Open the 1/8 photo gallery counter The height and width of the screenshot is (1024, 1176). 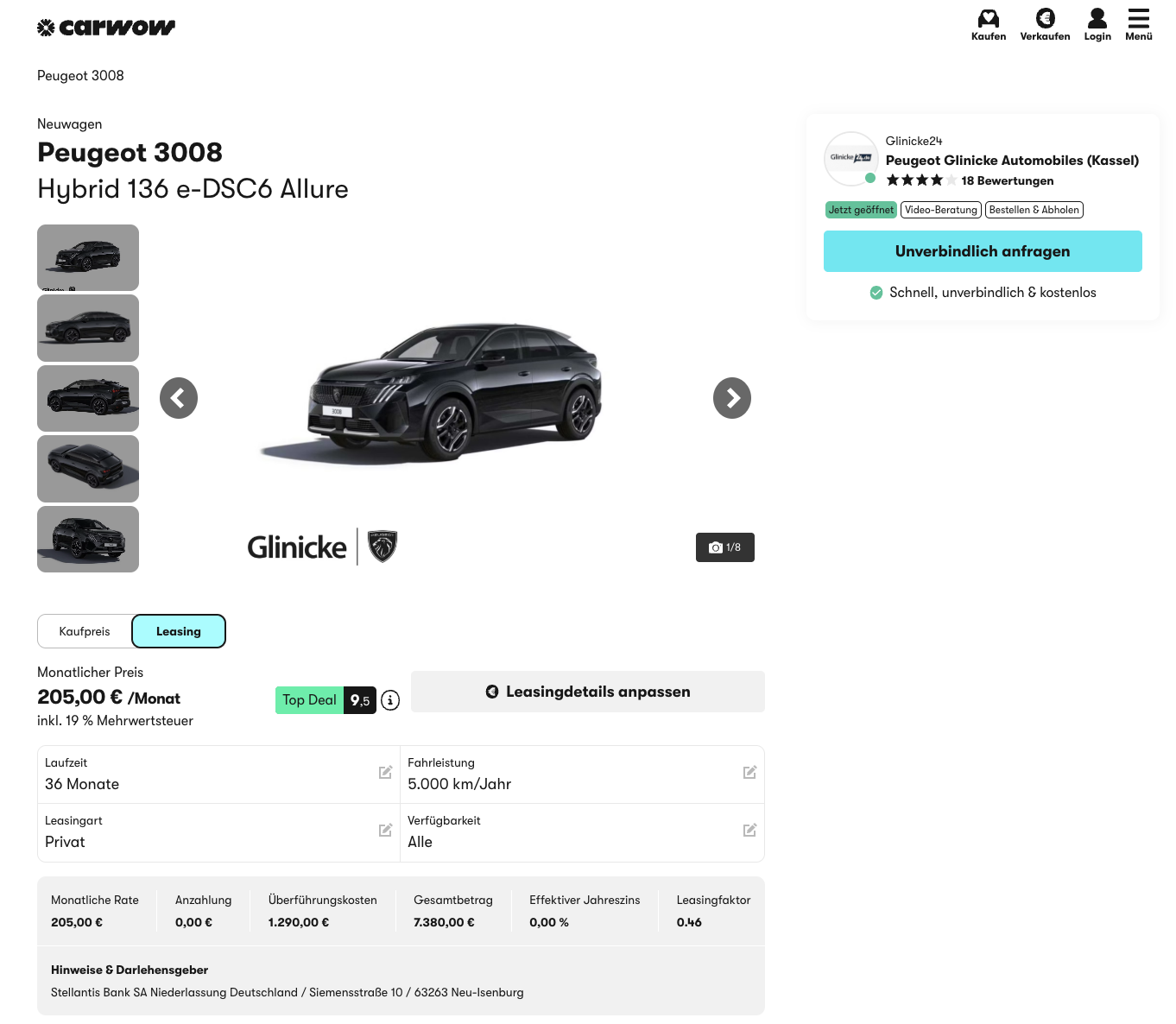coord(724,547)
